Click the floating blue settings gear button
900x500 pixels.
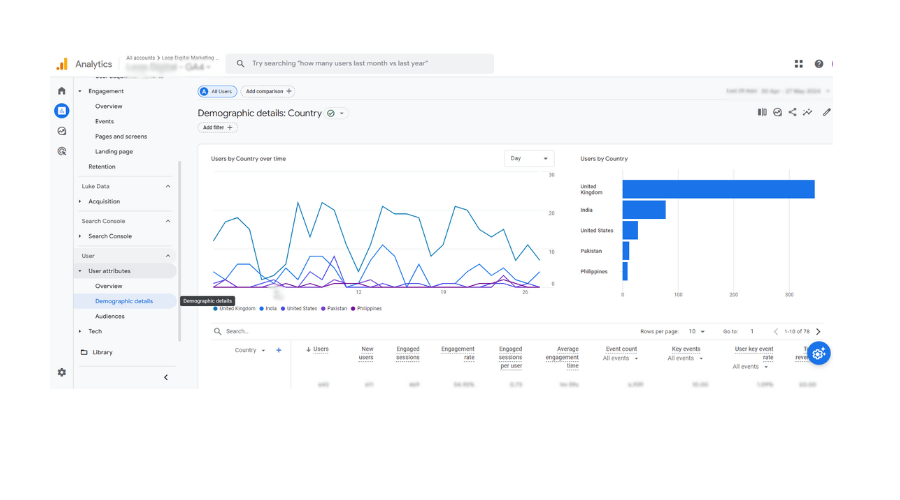coord(818,354)
